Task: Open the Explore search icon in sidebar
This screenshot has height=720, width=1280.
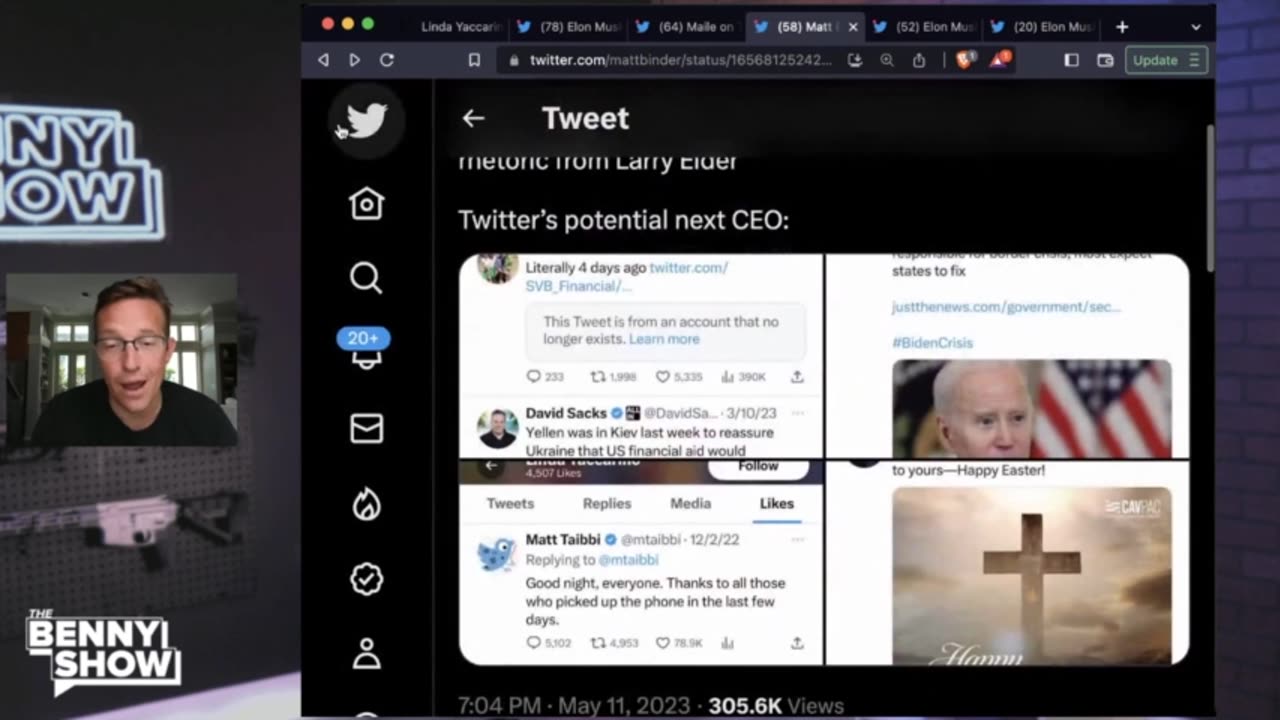Action: (x=366, y=277)
